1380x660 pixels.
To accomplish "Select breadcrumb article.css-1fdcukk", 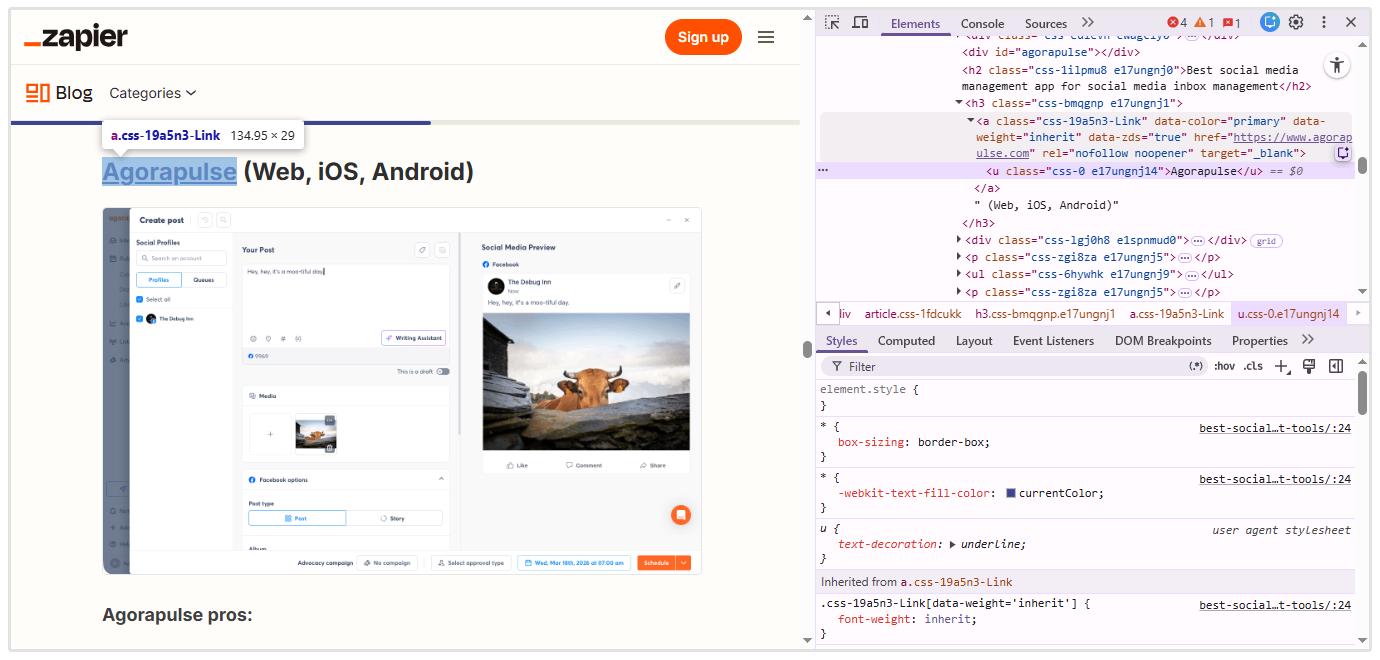I will coord(913,314).
